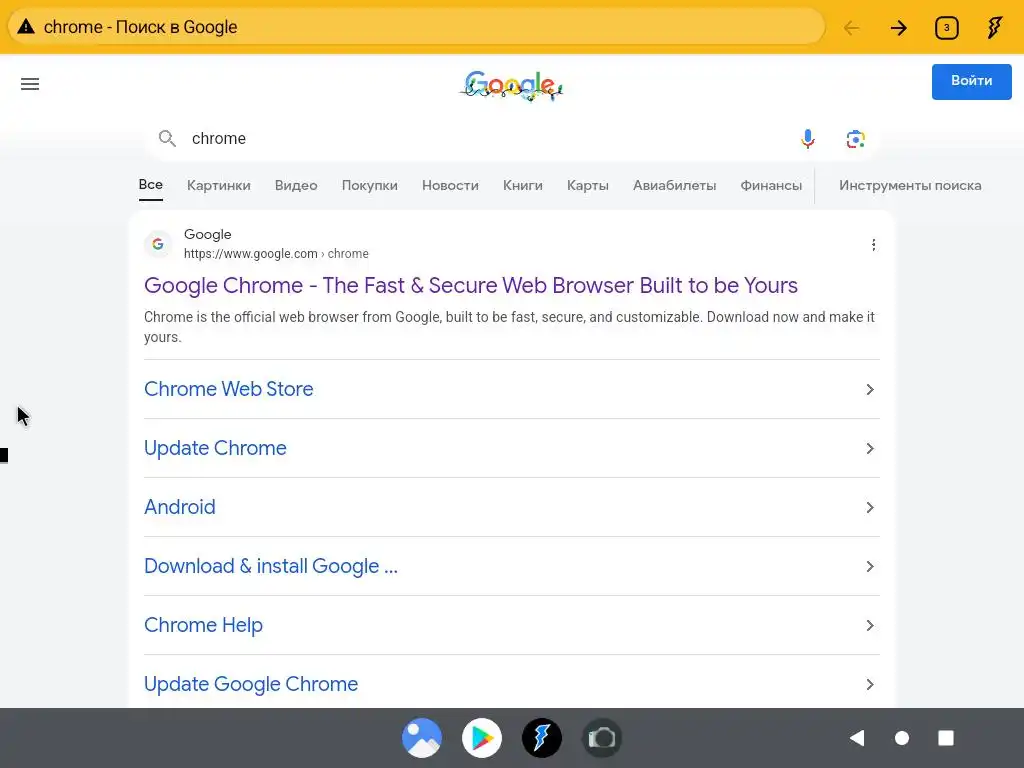Screen dimensions: 1024x768
Task: Switch to the Книги tab
Action: pos(522,185)
